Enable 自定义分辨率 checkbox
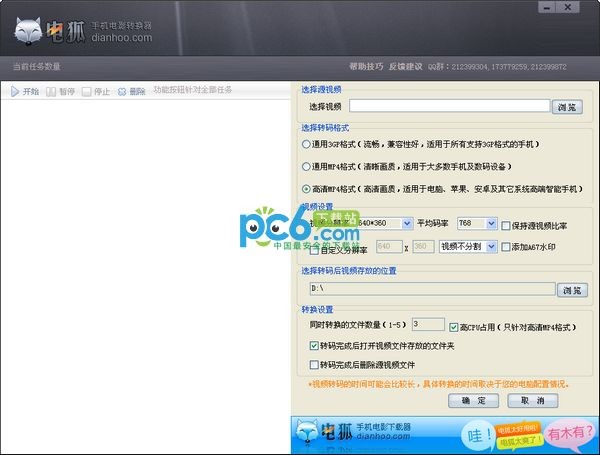Viewport: 600px width, 455px height. coord(314,251)
